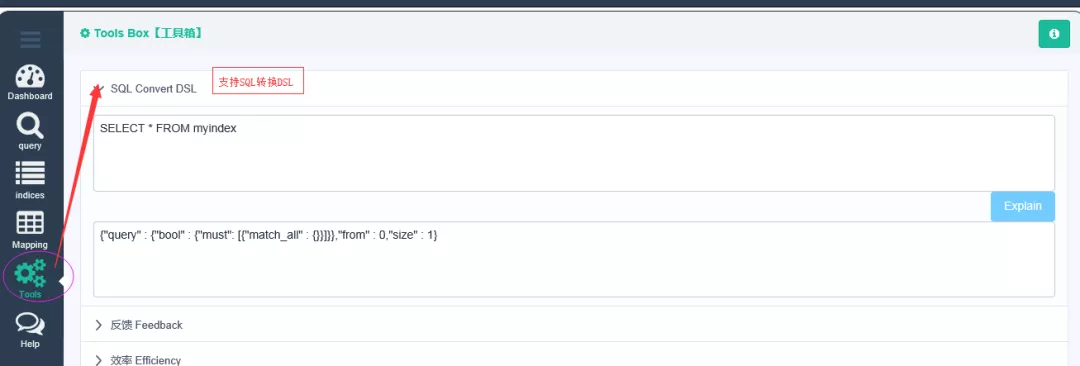
Task: Click the gear icon beside Tools Box title
Action: pyautogui.click(x=85, y=33)
